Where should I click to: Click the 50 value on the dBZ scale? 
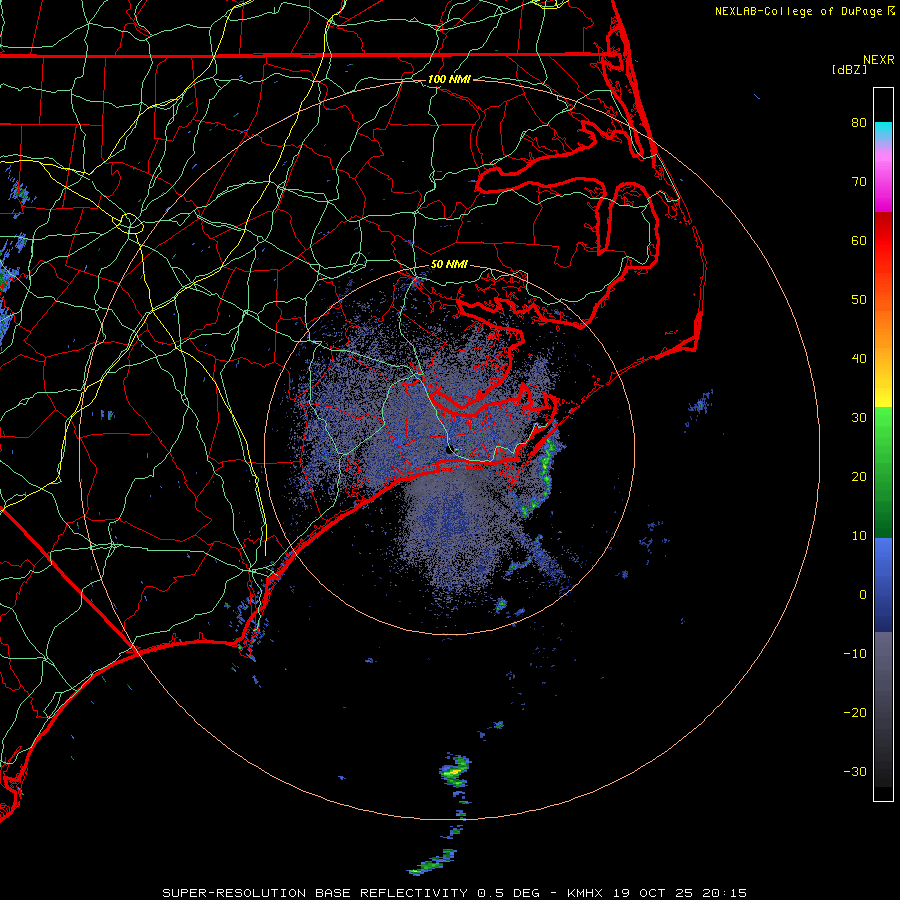859,300
